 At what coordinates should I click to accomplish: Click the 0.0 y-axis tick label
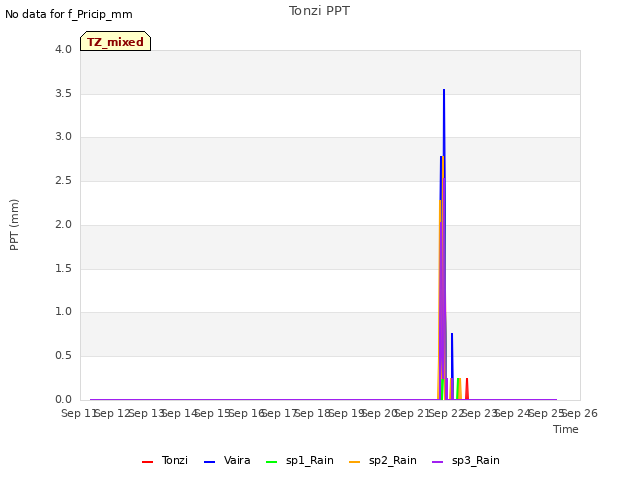tap(63, 400)
